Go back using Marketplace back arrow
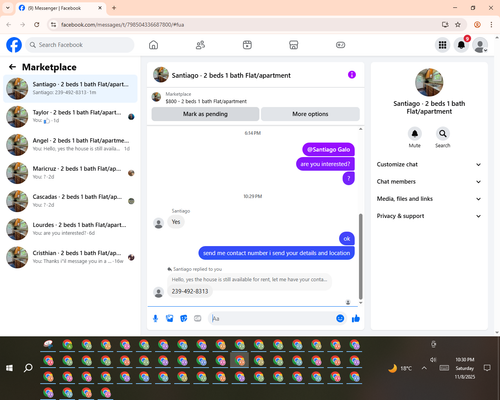This screenshot has height=400, width=500. coord(12,67)
